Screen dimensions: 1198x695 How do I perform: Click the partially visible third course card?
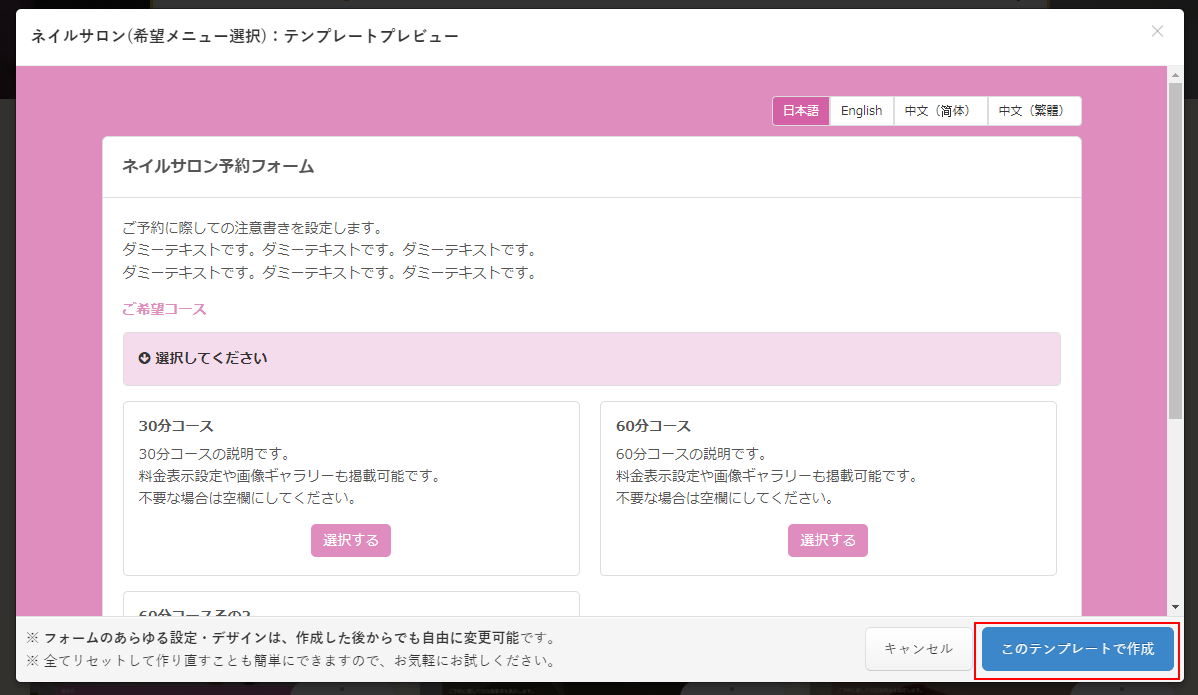[x=350, y=605]
